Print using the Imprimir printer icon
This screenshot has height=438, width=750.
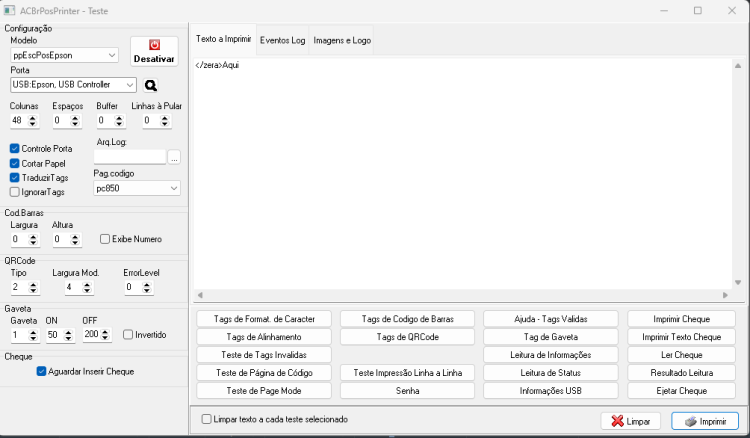coord(705,421)
